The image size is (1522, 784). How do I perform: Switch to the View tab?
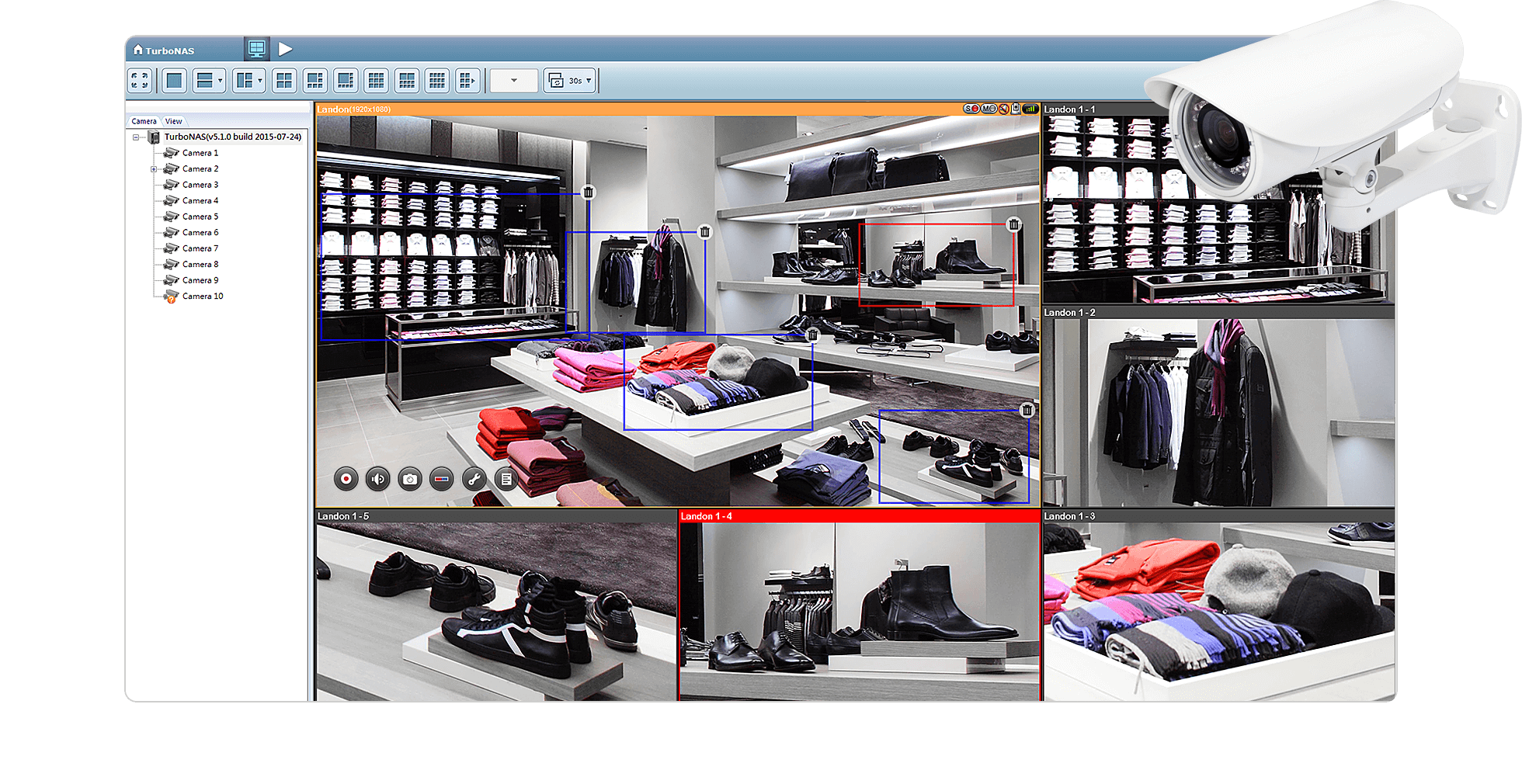(x=173, y=121)
